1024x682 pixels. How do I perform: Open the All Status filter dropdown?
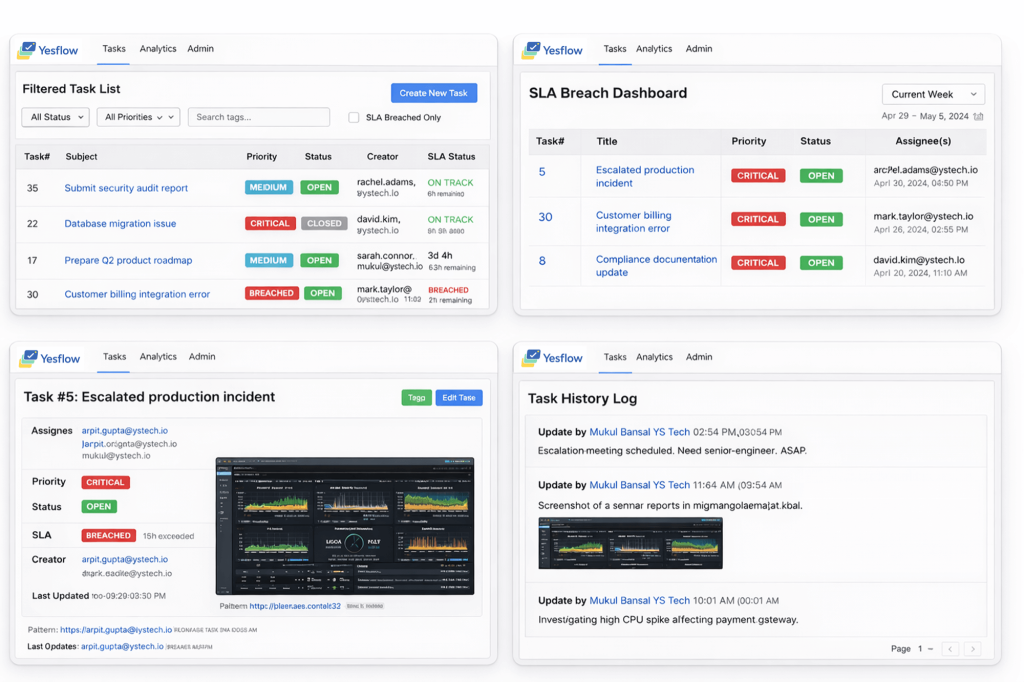55,117
